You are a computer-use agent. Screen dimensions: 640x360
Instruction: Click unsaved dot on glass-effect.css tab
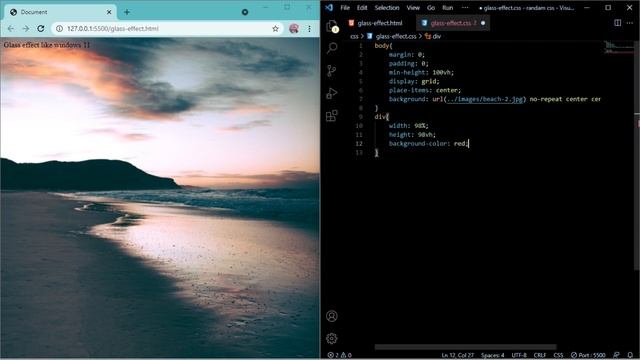point(483,23)
